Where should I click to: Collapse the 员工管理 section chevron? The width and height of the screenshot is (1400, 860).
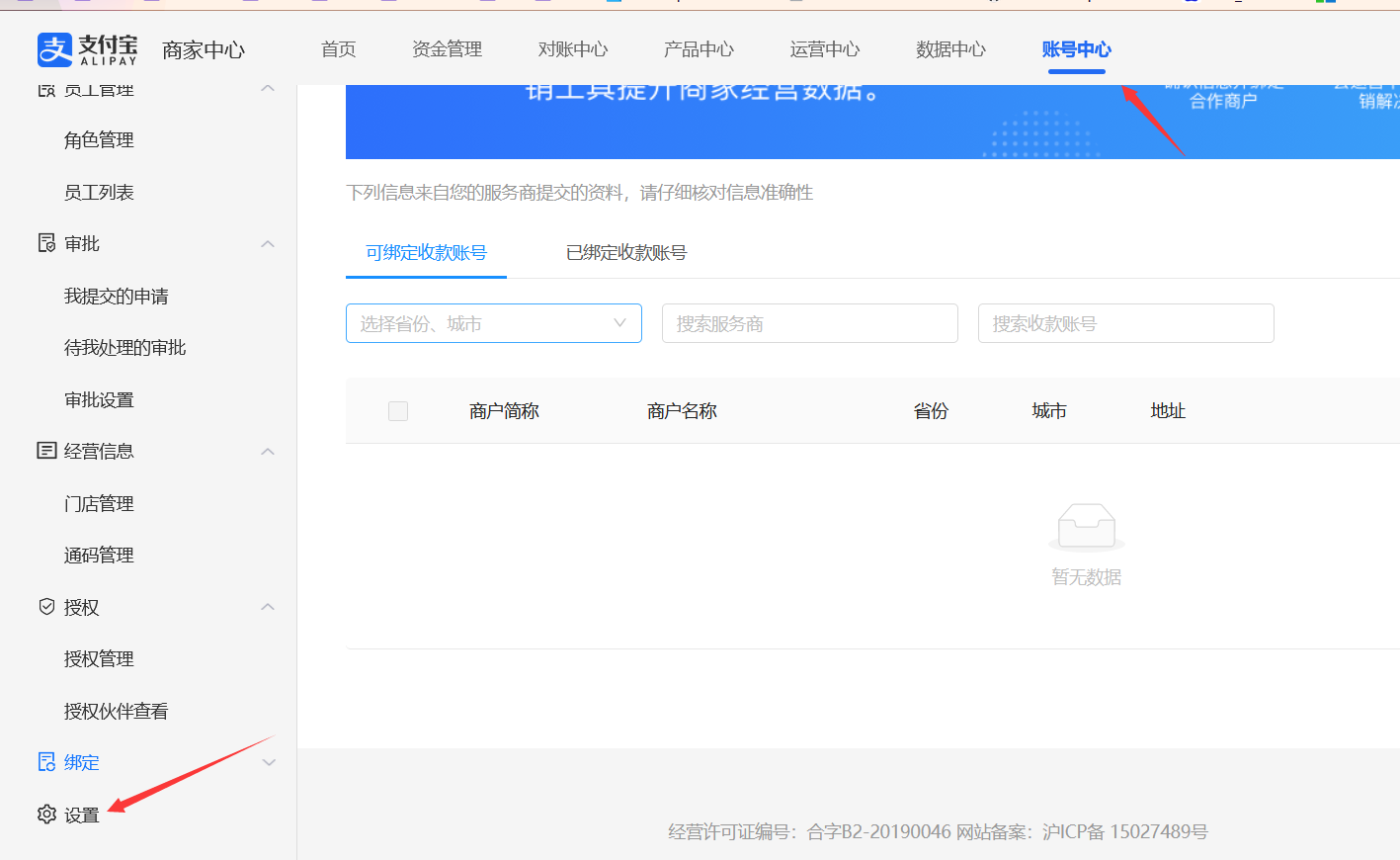tap(268, 89)
